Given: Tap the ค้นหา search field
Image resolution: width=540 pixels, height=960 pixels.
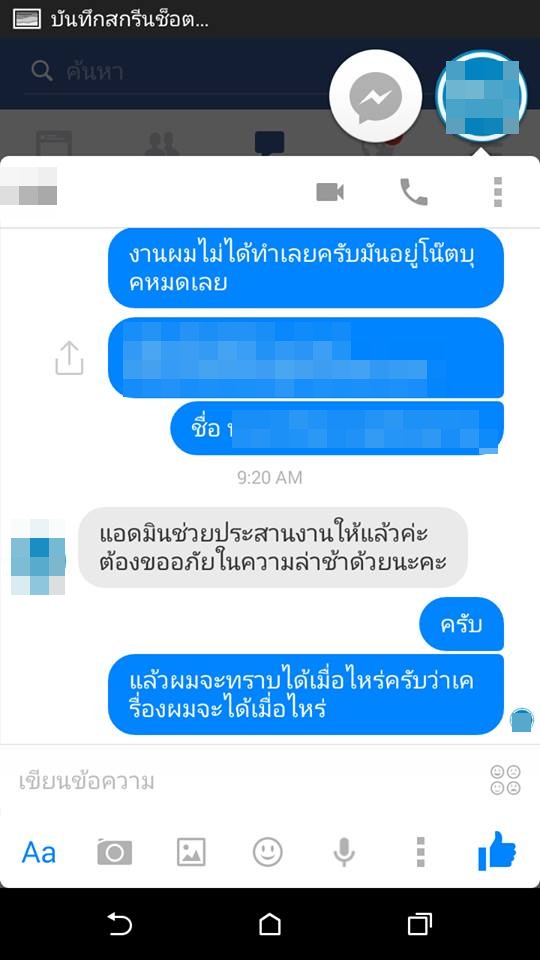Looking at the screenshot, I should tap(178, 72).
